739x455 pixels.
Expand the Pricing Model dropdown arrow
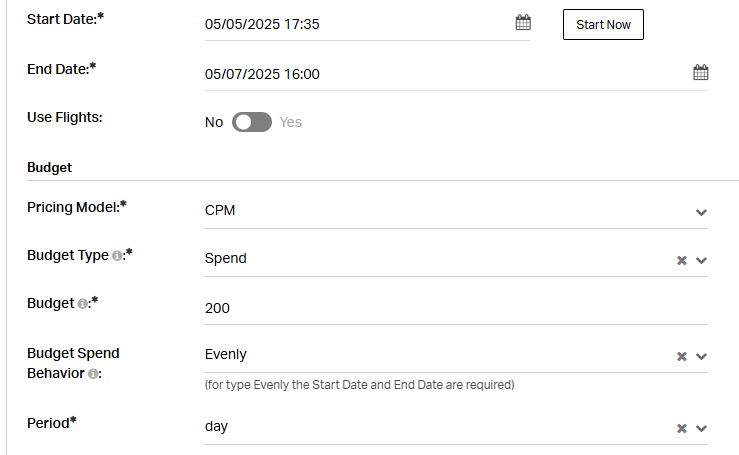point(701,213)
